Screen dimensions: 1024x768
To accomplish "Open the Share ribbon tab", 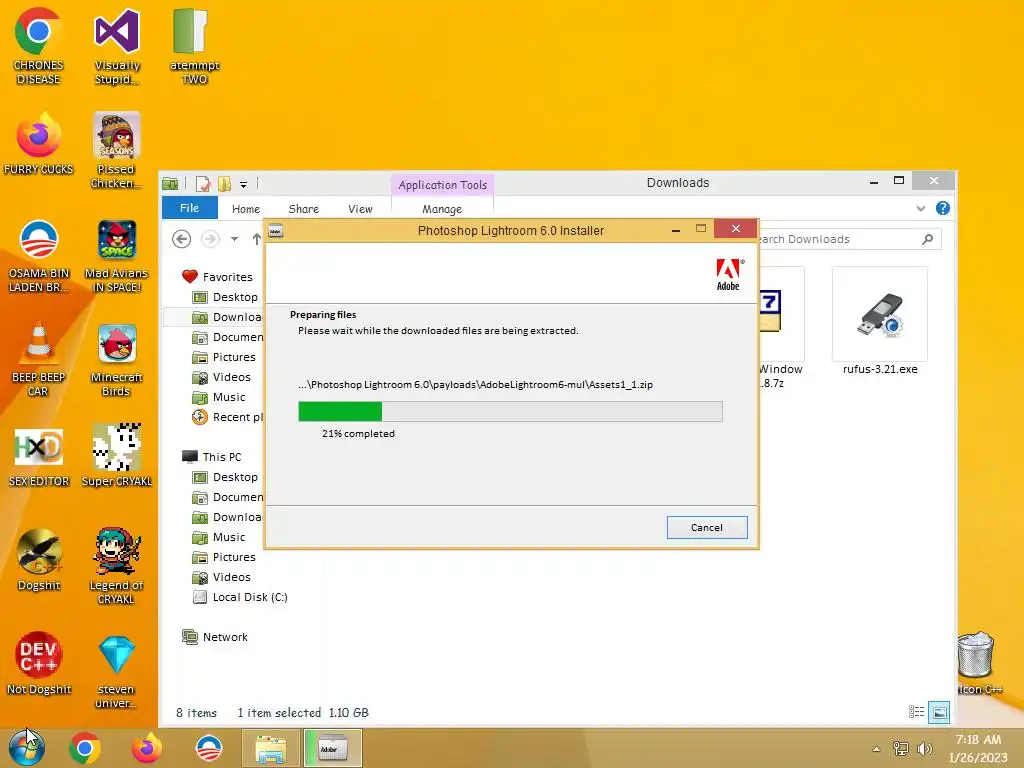I will tap(304, 209).
